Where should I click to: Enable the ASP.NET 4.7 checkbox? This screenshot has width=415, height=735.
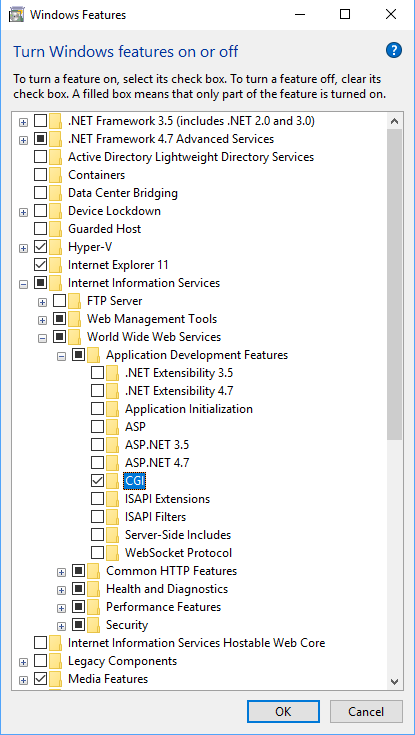point(98,463)
